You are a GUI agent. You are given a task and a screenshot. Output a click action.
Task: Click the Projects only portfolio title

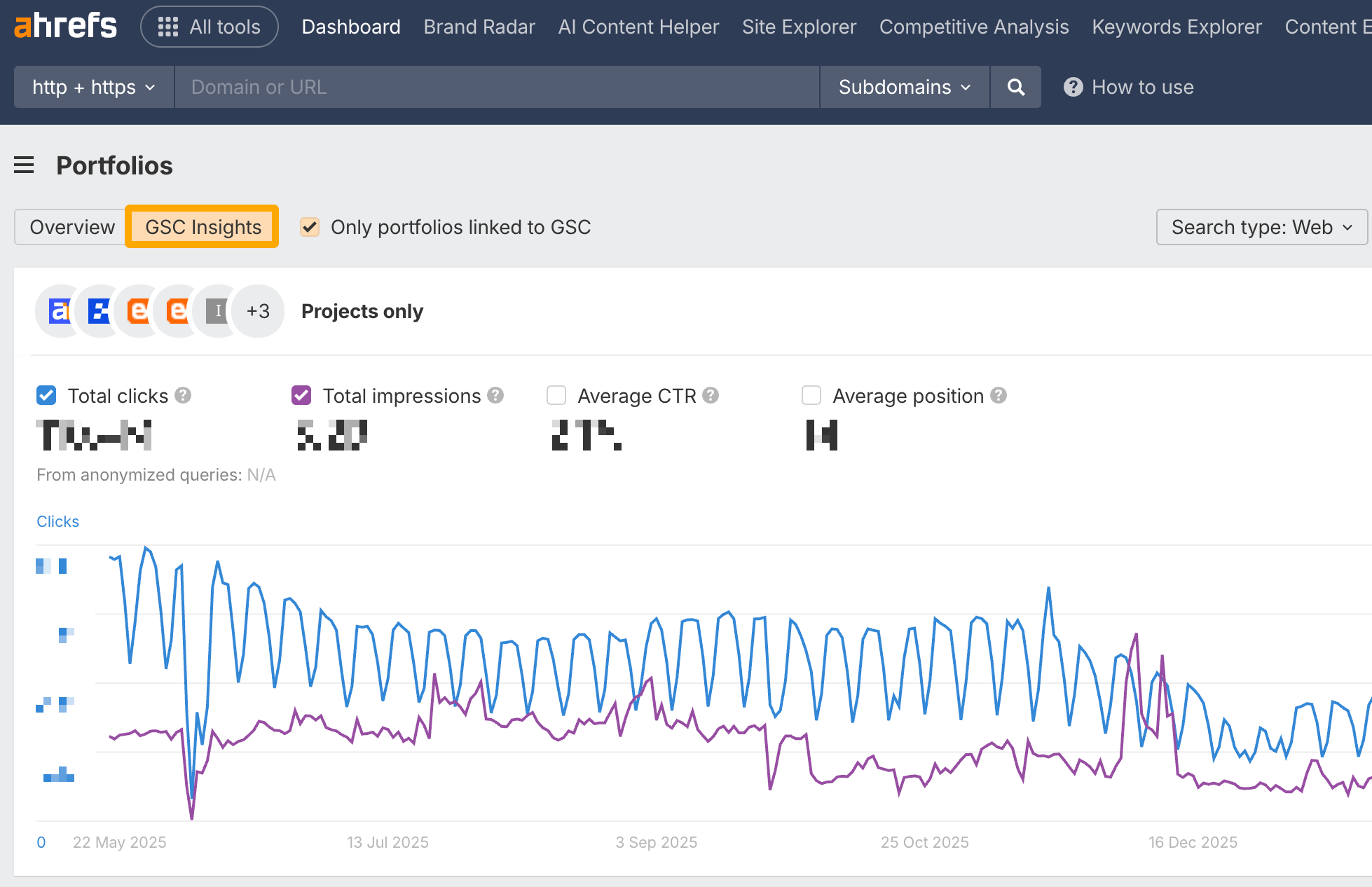[x=362, y=311]
